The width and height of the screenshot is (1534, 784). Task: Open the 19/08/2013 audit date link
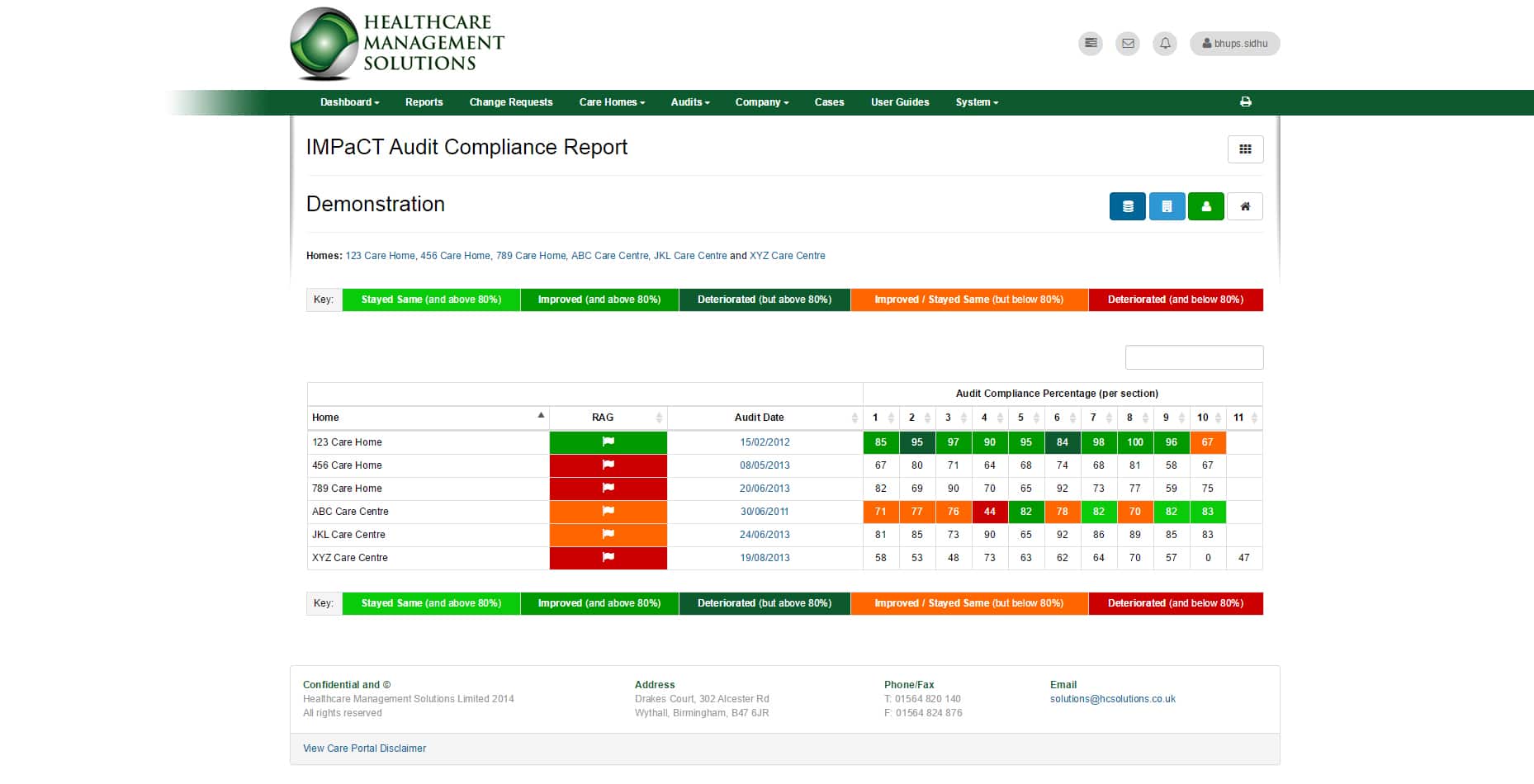tap(765, 558)
